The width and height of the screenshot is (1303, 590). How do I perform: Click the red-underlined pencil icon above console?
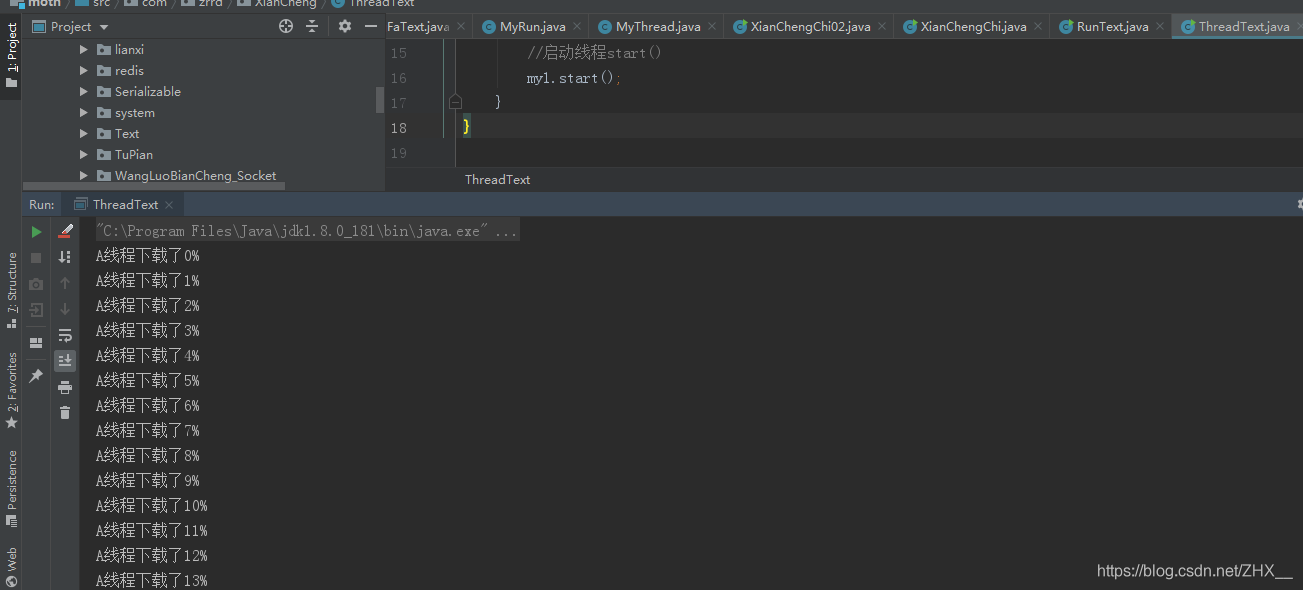66,232
